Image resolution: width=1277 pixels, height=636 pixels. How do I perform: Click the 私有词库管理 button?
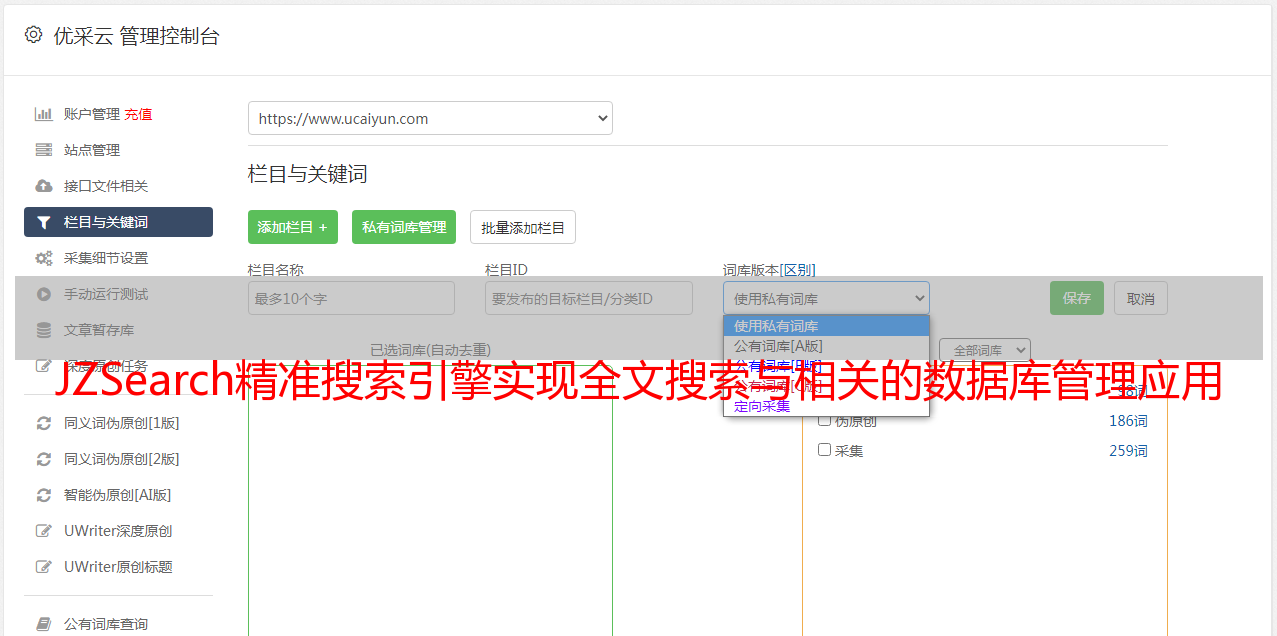tap(404, 227)
